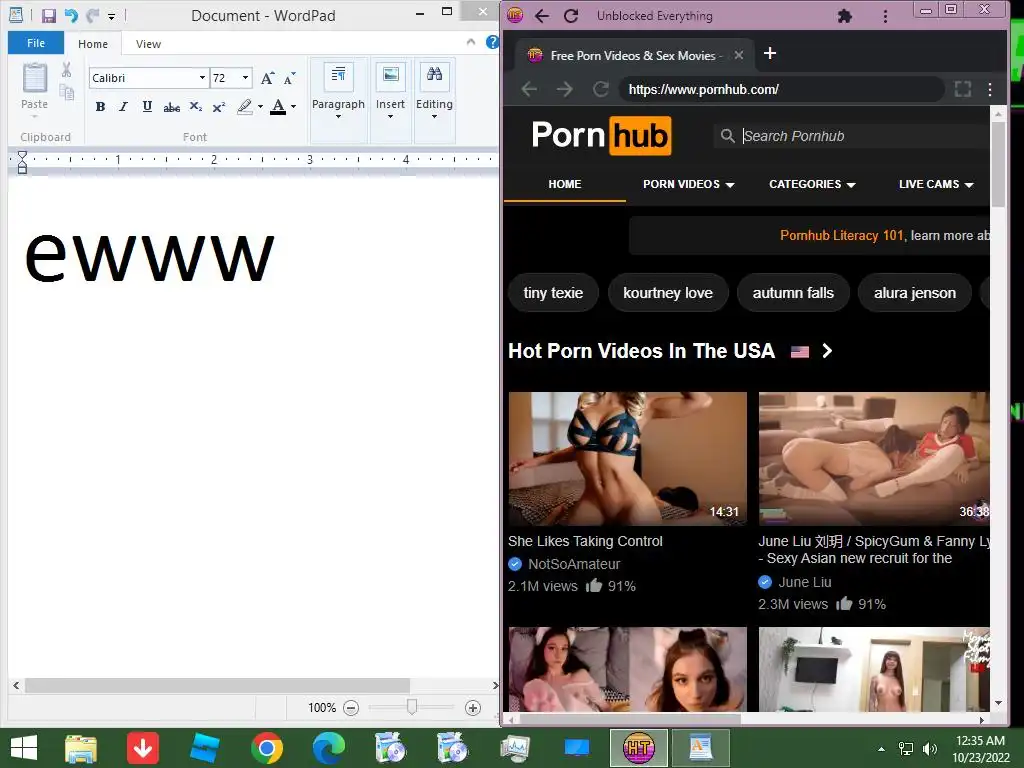This screenshot has width=1024, height=768.
Task: Toggle bold formatting
Action: click(x=100, y=106)
